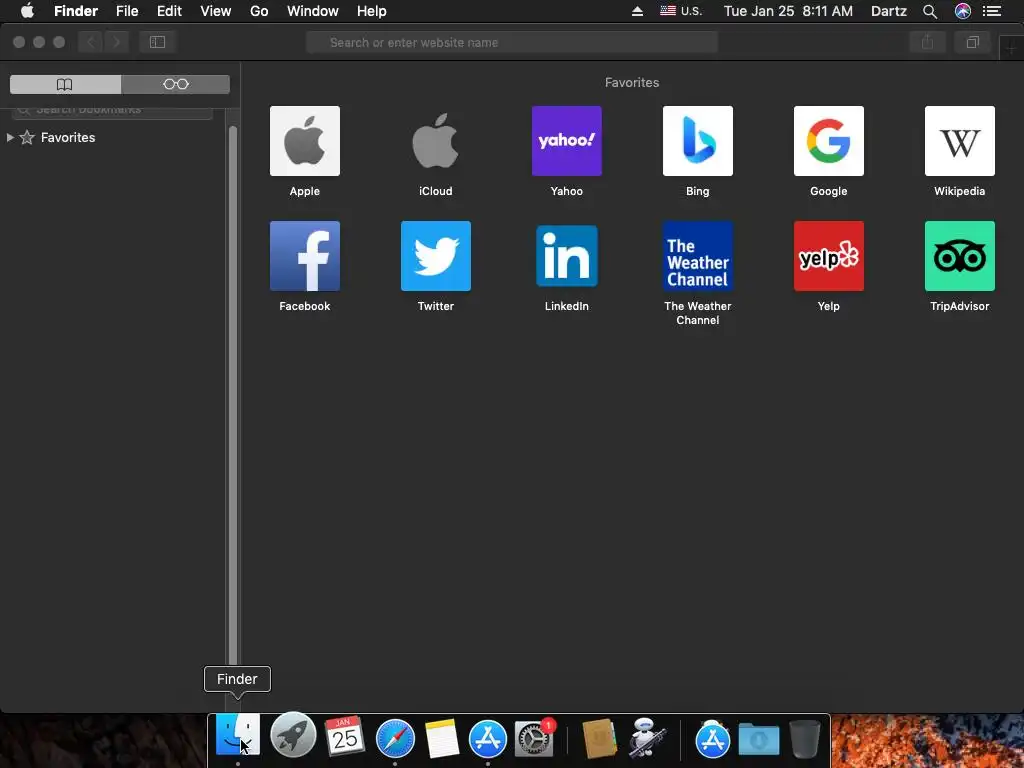Viewport: 1024px width, 768px height.
Task: Open the View menu
Action: click(x=216, y=11)
